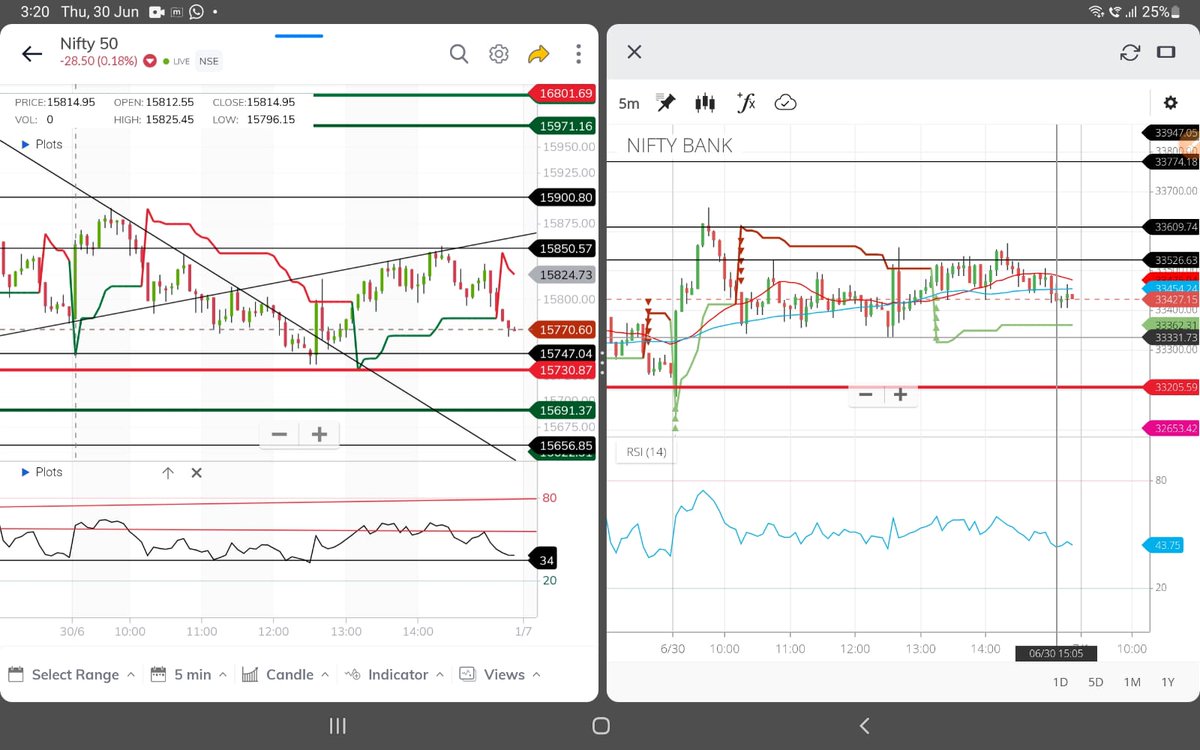
Task: Select the 5m interval in Nifty Bank chart
Action: tap(629, 103)
